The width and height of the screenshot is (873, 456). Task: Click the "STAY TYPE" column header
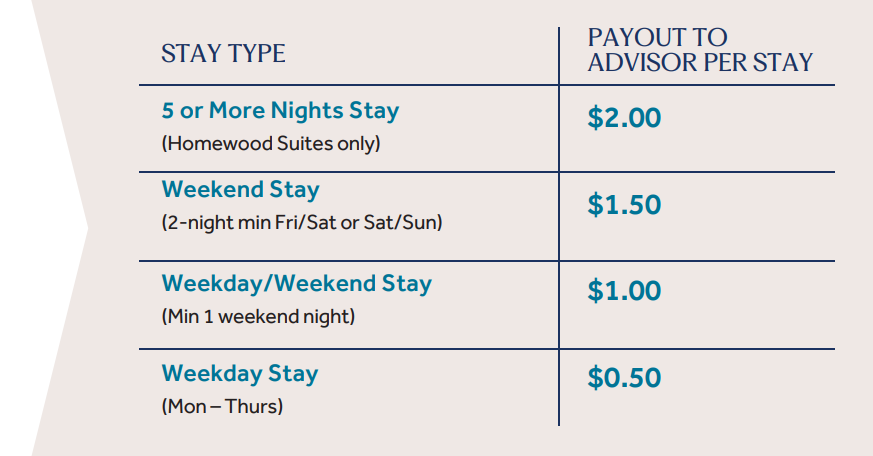(223, 54)
